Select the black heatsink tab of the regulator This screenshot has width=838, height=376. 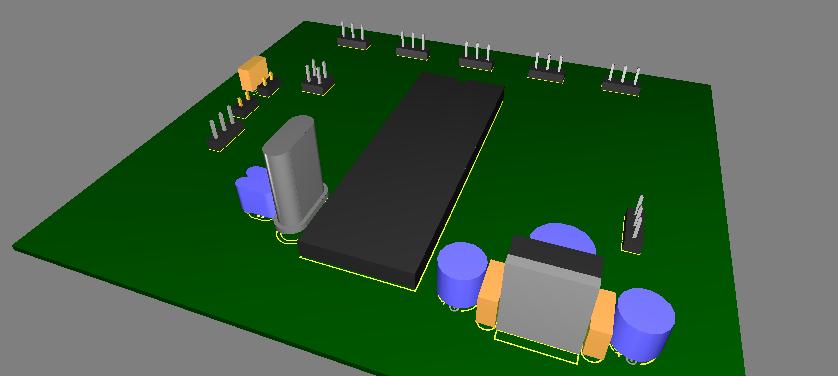556,255
